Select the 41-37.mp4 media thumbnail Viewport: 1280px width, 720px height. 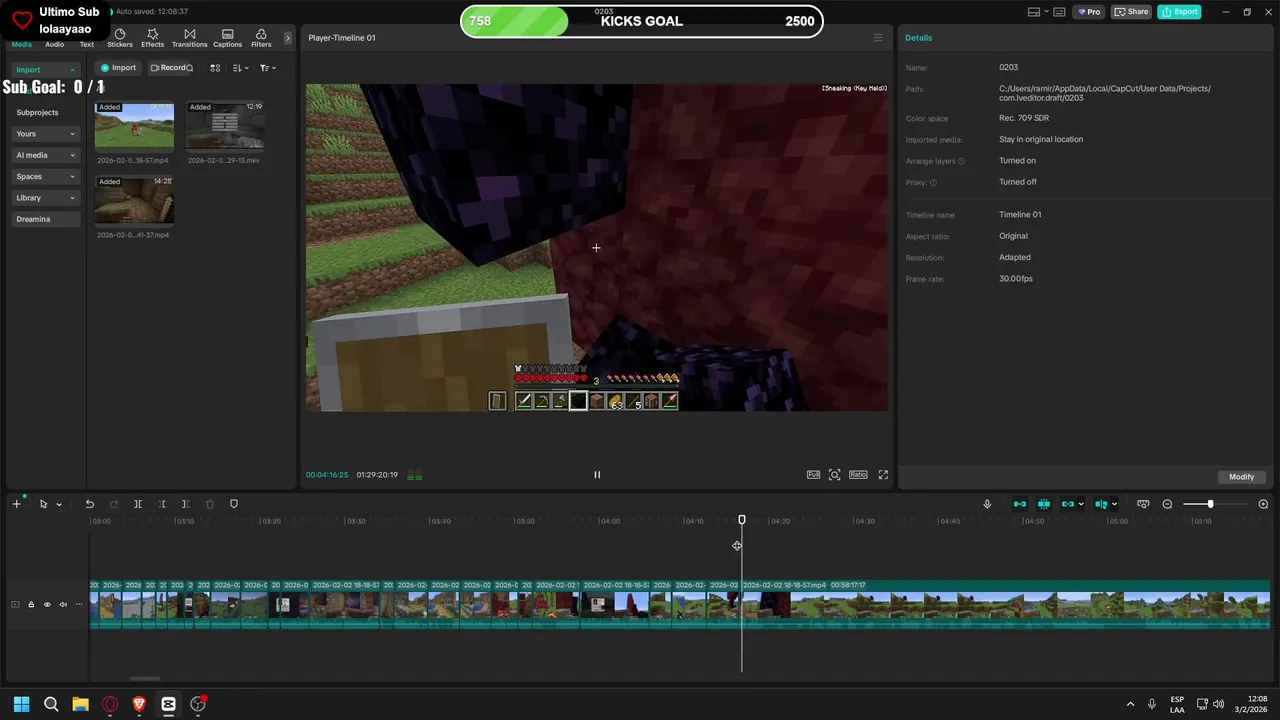(134, 201)
